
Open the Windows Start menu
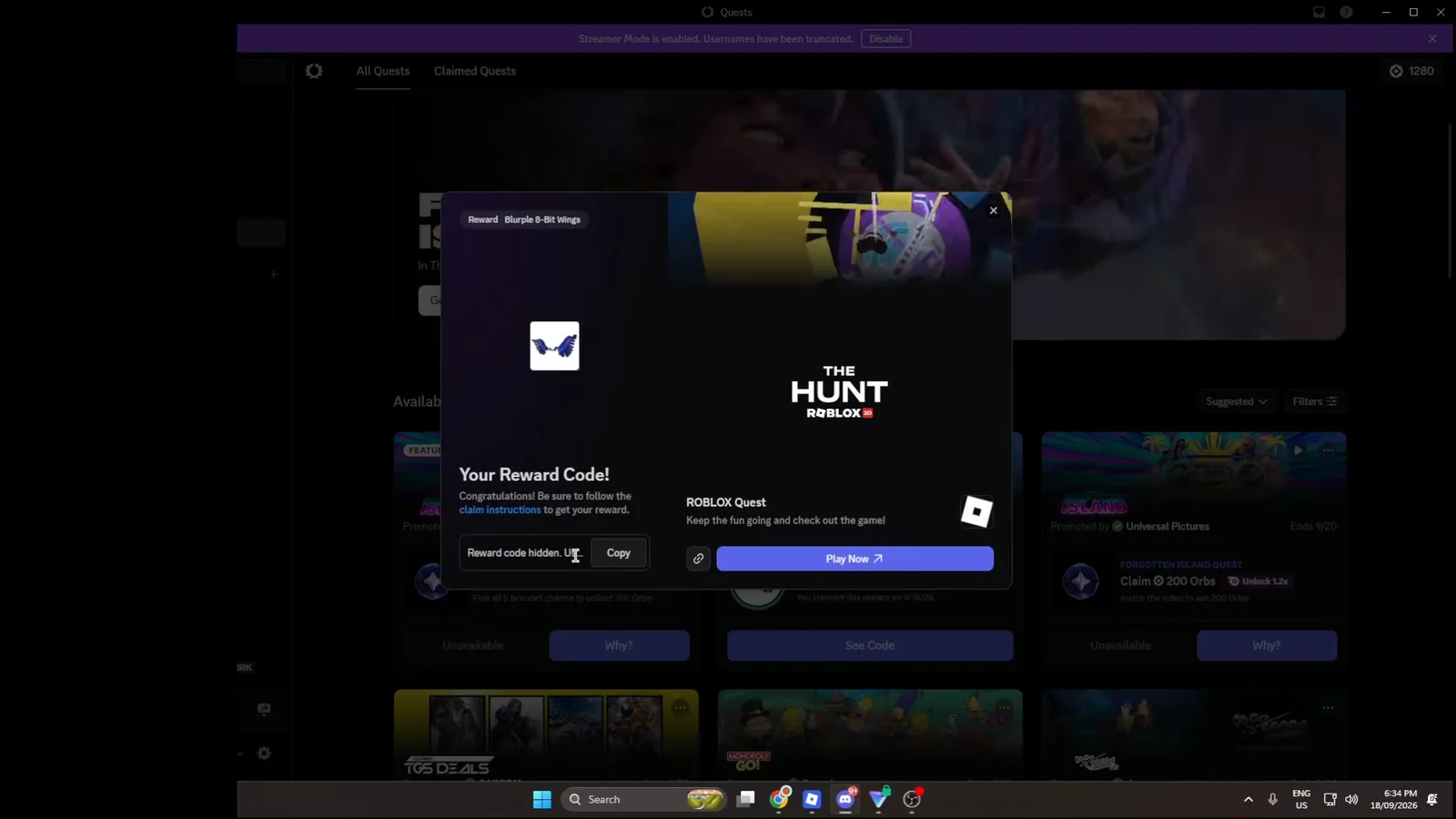(x=541, y=799)
